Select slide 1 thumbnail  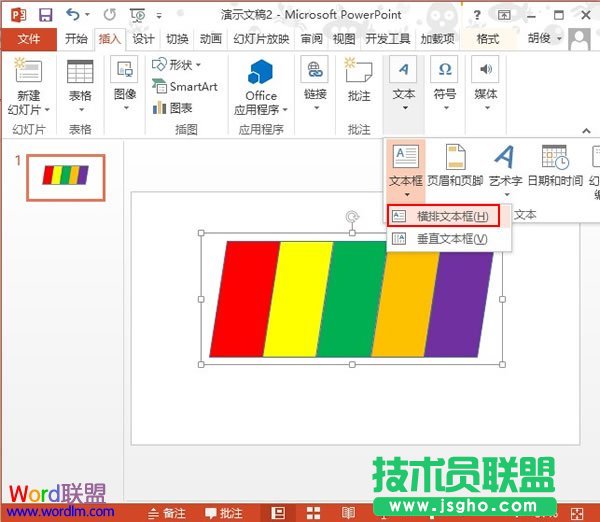coord(66,177)
